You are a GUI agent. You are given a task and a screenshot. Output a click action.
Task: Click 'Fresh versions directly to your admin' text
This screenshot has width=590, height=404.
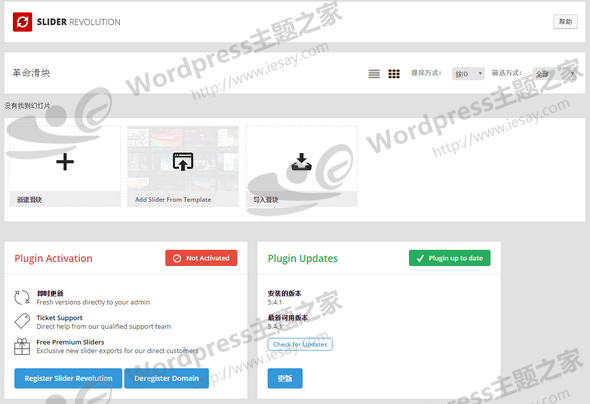(93, 302)
